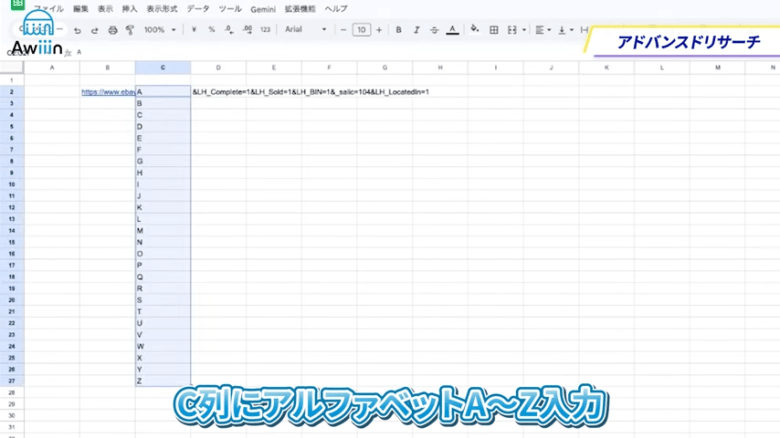
Task: Click the cell containing letter W
Action: click(163, 346)
